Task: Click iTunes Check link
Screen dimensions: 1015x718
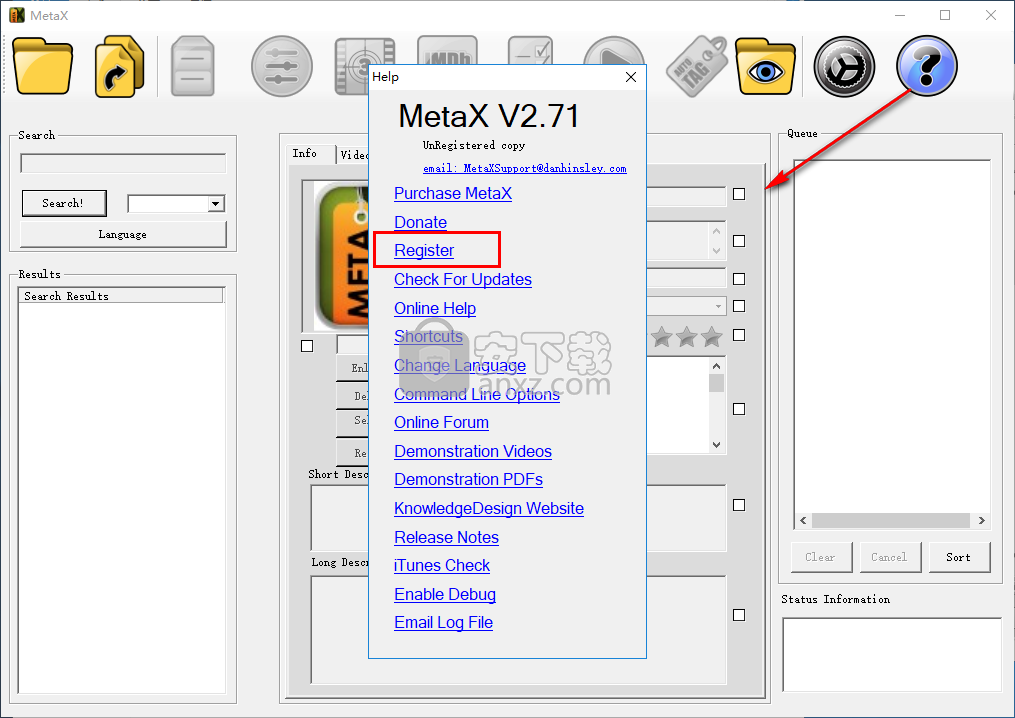Action: (x=442, y=566)
